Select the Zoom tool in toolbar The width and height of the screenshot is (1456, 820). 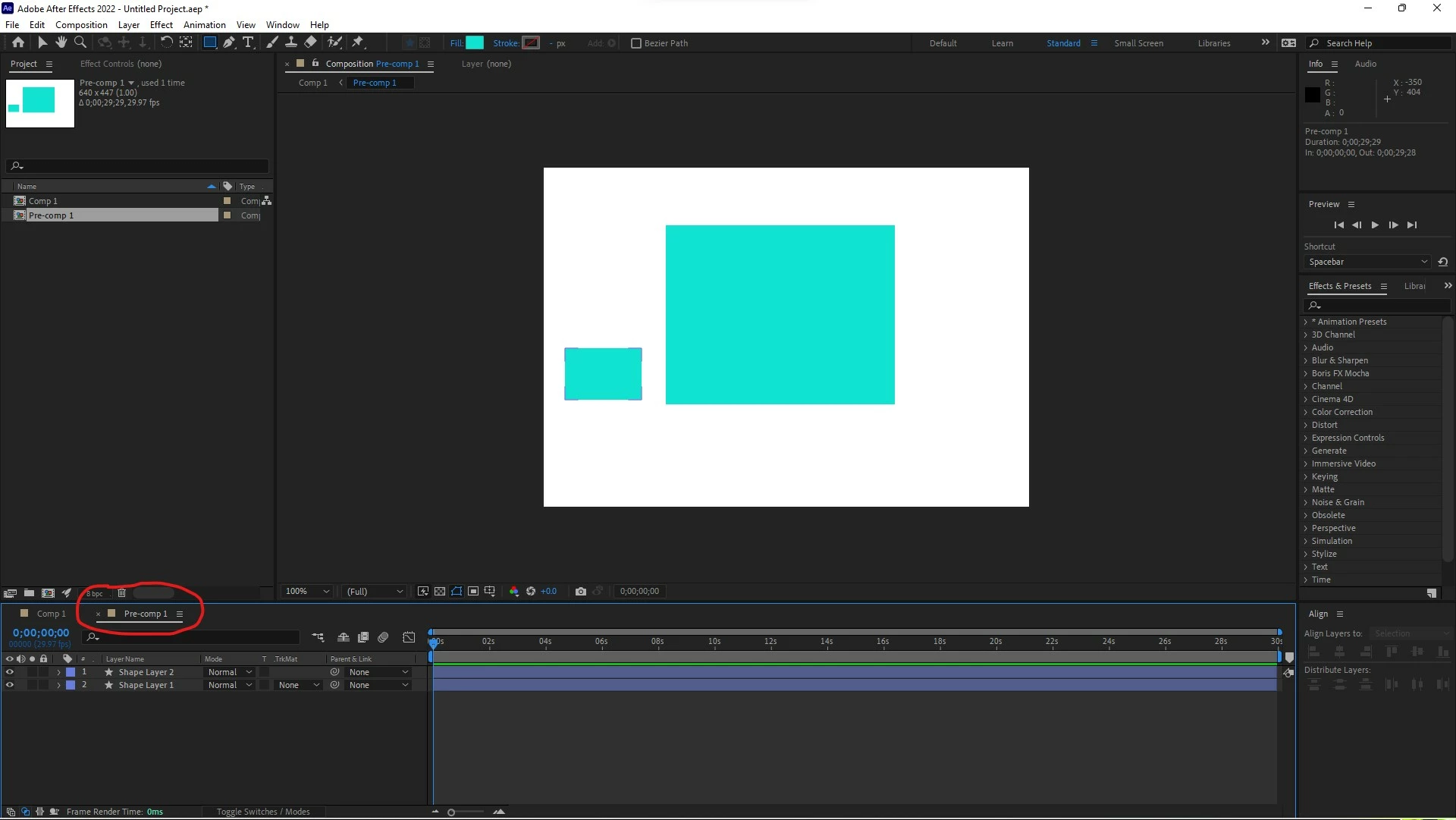click(x=80, y=42)
